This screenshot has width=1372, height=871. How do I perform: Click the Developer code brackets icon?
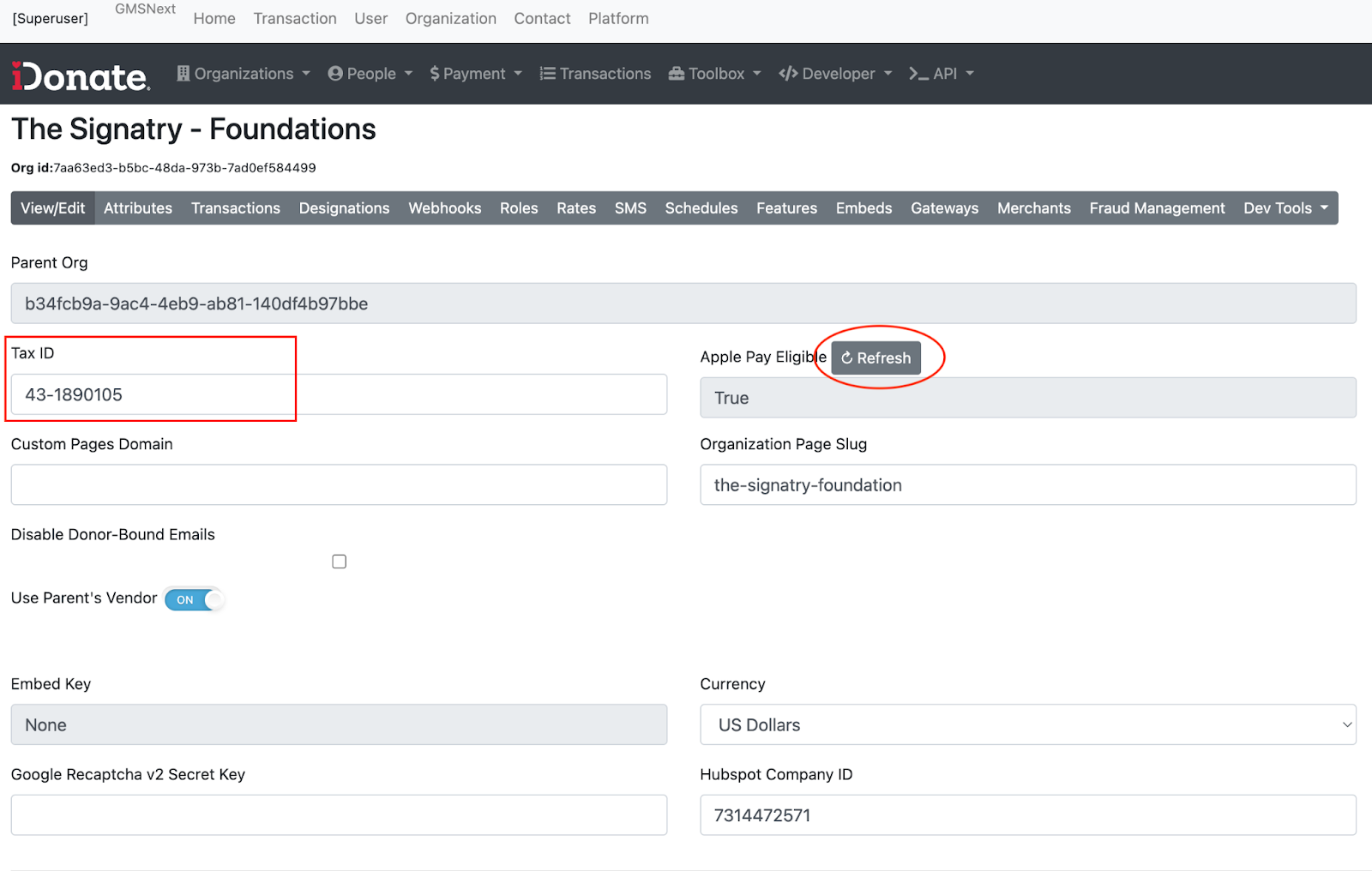click(x=788, y=74)
